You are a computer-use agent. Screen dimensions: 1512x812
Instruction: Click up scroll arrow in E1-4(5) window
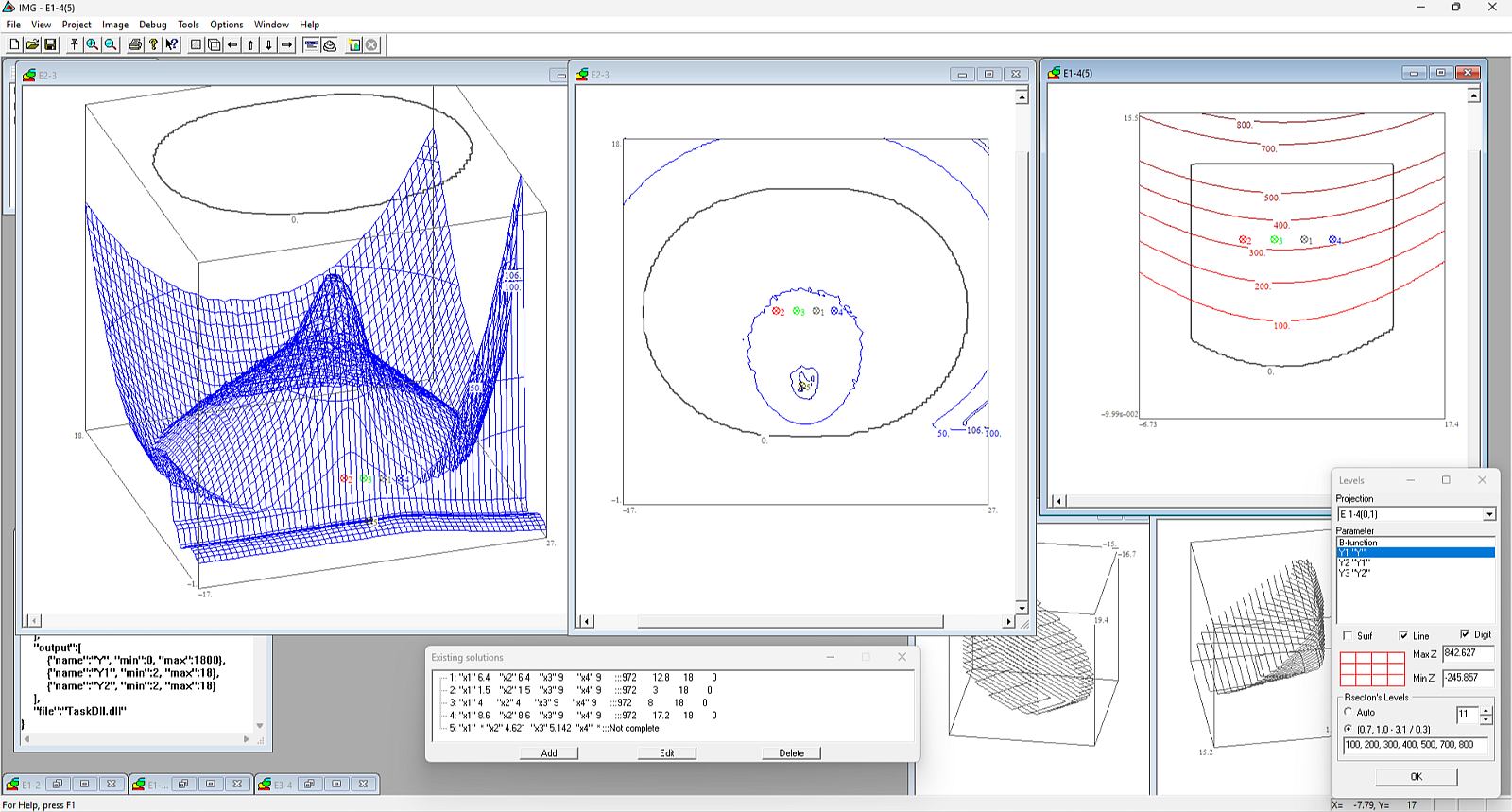[1474, 95]
